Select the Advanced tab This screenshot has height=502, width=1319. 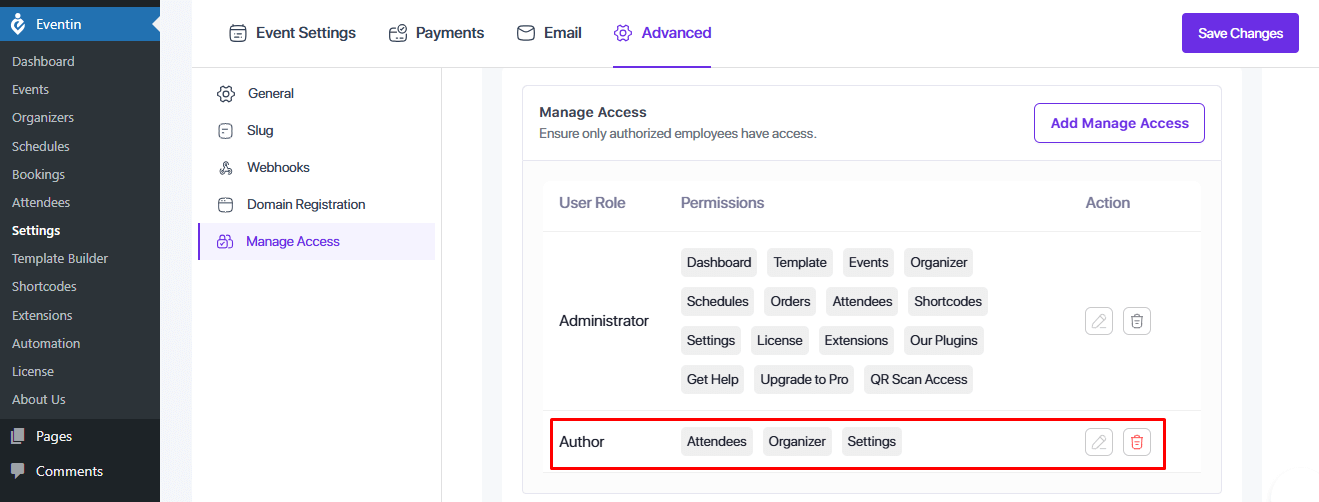tap(662, 33)
